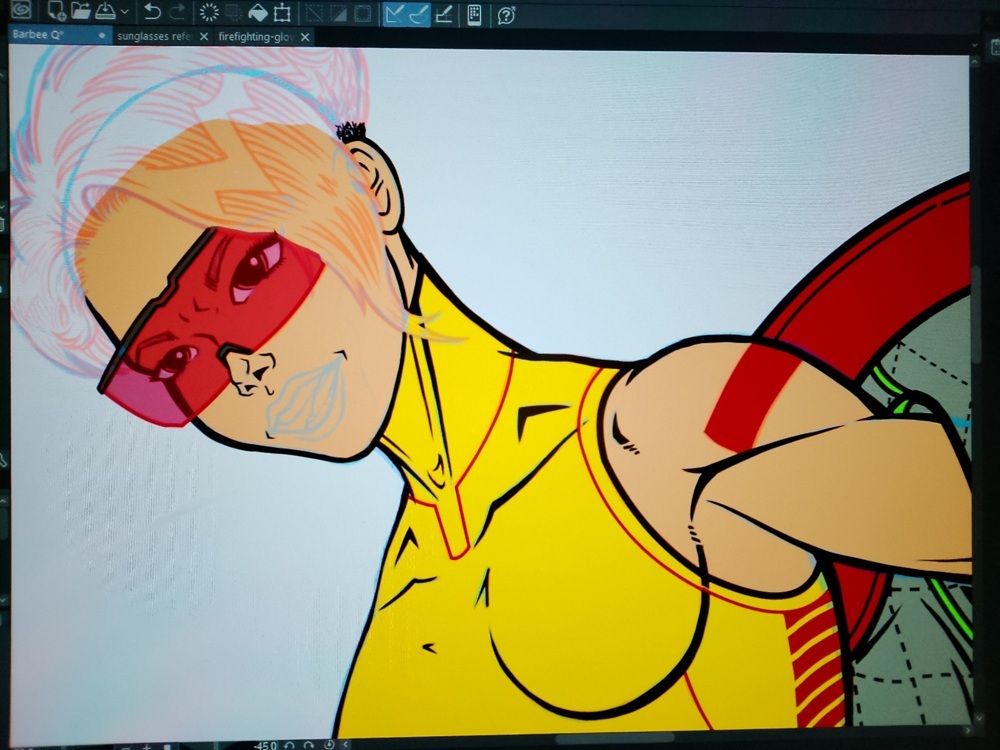The image size is (1000, 750).
Task: Click the rotation angle field showing -45.0
Action: 265,744
